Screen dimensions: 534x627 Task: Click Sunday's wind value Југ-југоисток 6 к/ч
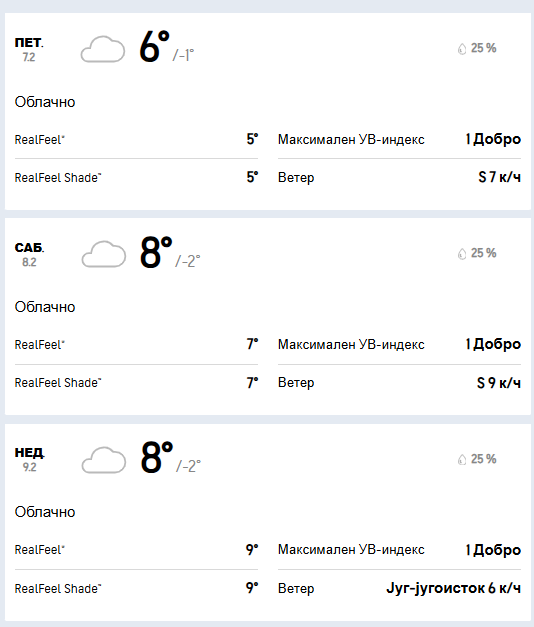454,588
